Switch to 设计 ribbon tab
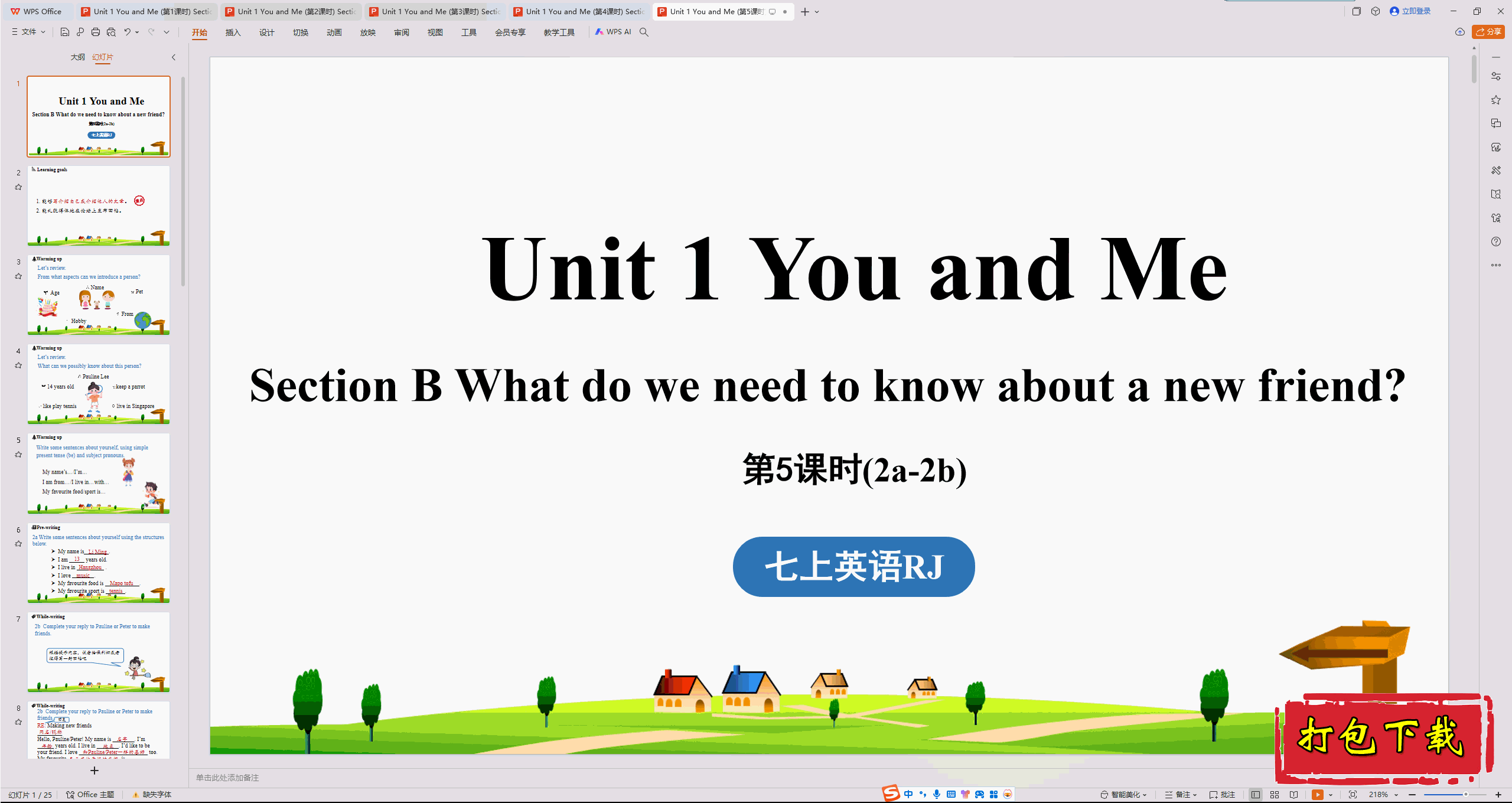1512x803 pixels. pos(266,32)
